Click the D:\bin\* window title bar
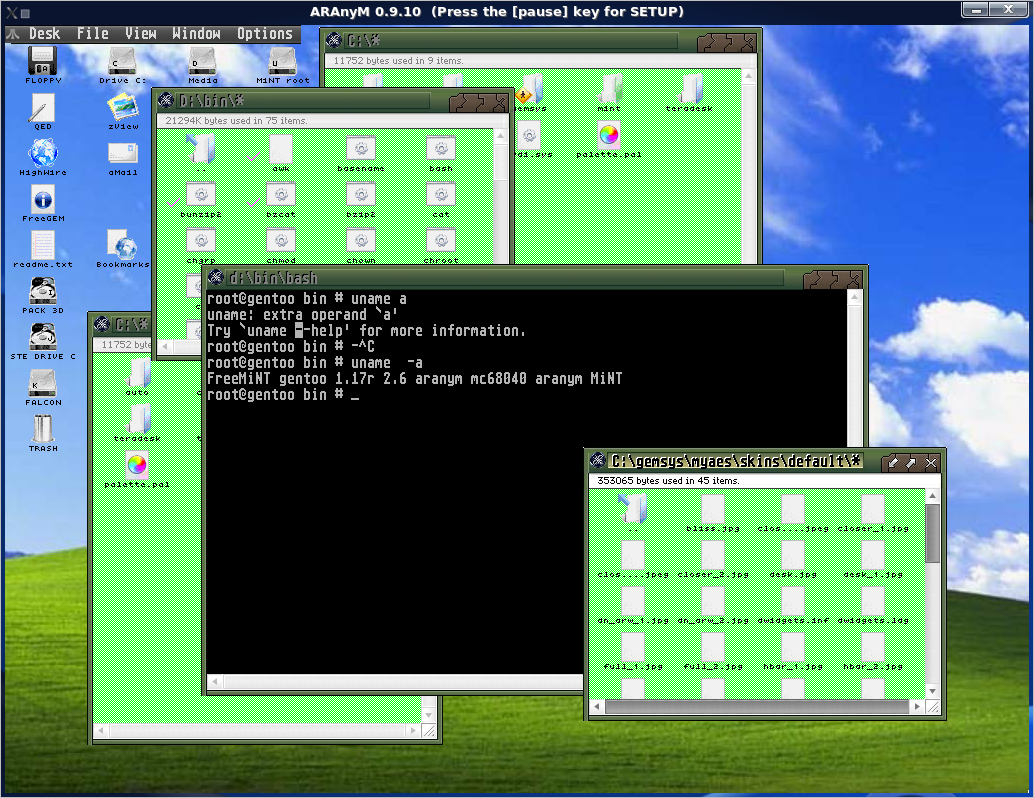This screenshot has height=798, width=1034. 303,101
